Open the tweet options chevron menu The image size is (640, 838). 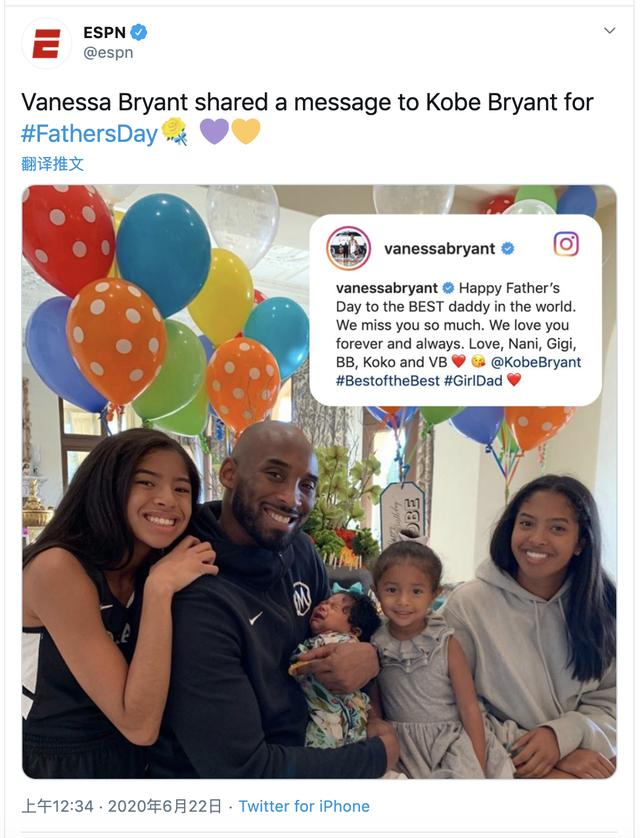(610, 31)
